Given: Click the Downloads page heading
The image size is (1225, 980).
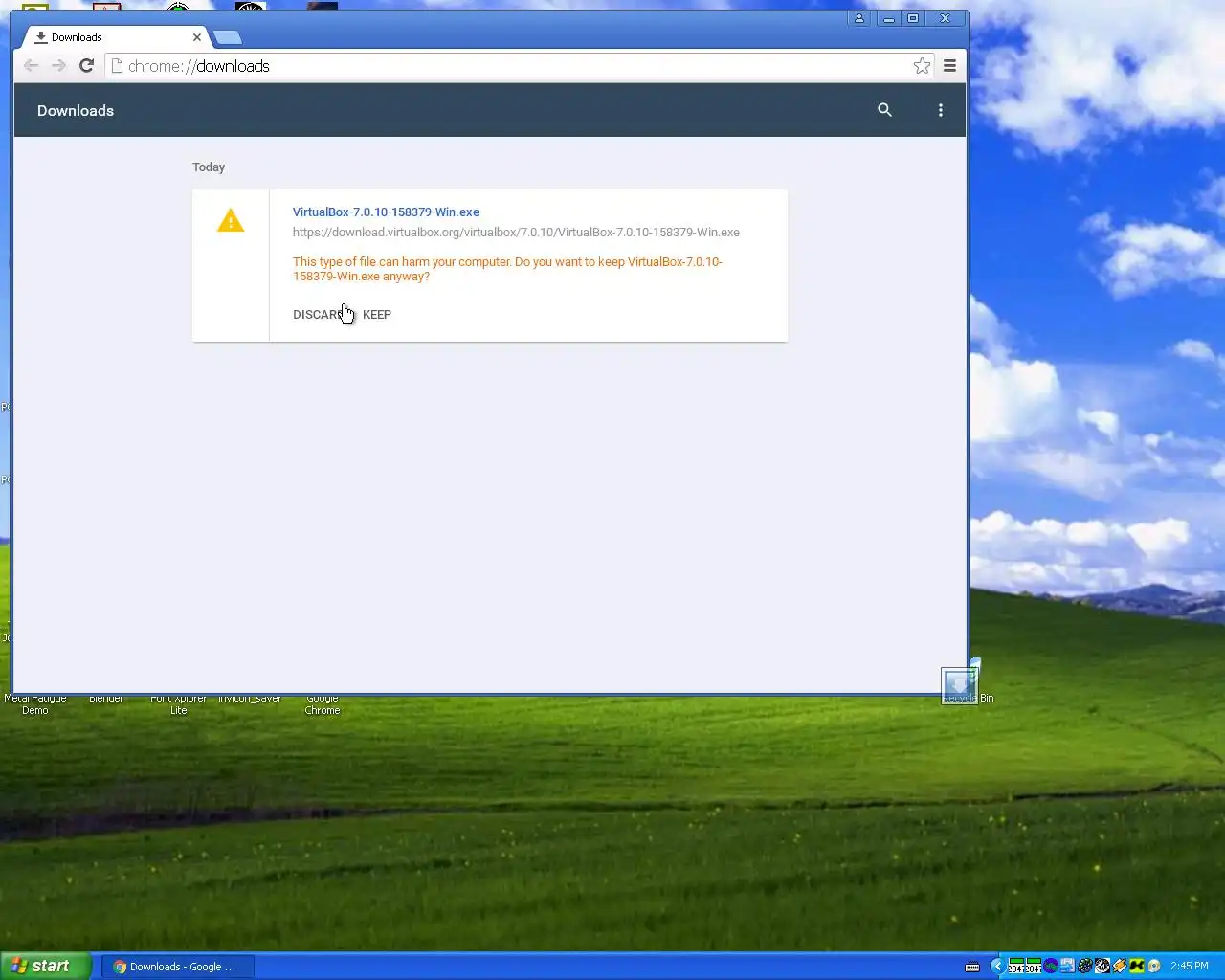Looking at the screenshot, I should click(x=76, y=111).
